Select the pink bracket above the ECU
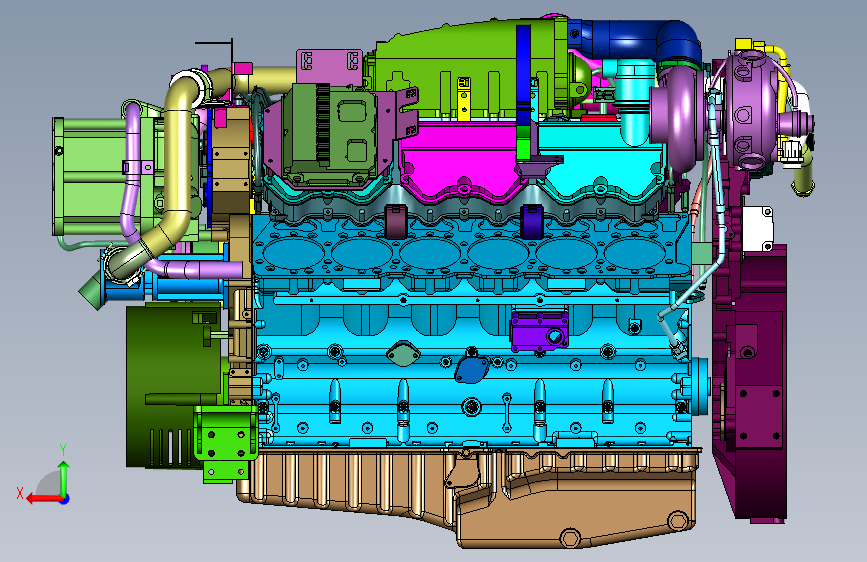 click(x=330, y=67)
